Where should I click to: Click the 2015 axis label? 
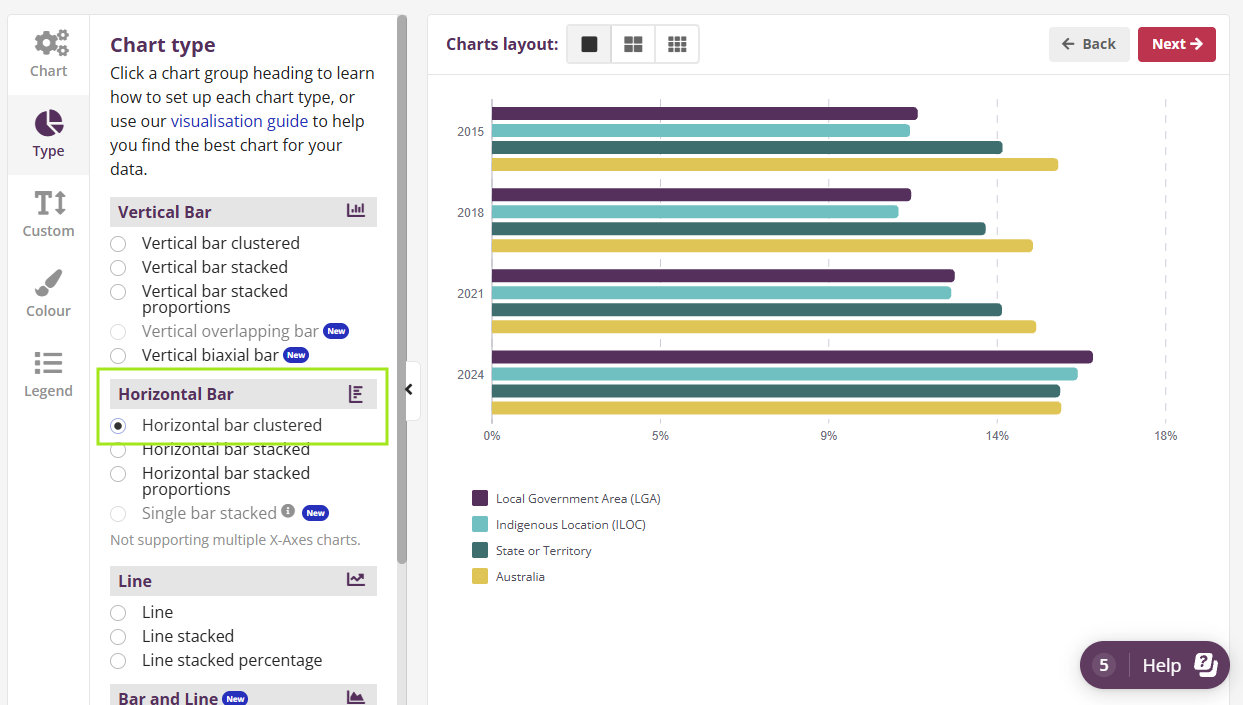pos(470,132)
